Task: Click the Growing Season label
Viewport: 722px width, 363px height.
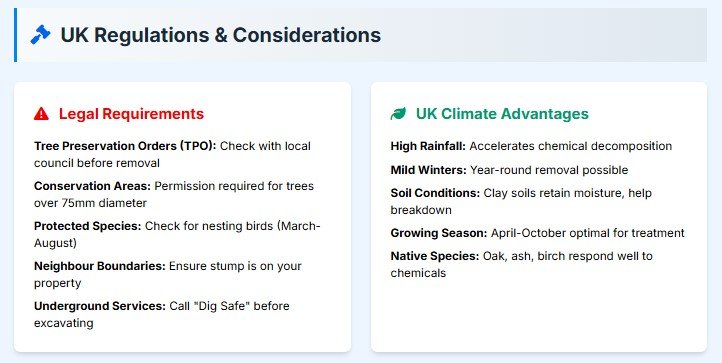Action: point(439,233)
